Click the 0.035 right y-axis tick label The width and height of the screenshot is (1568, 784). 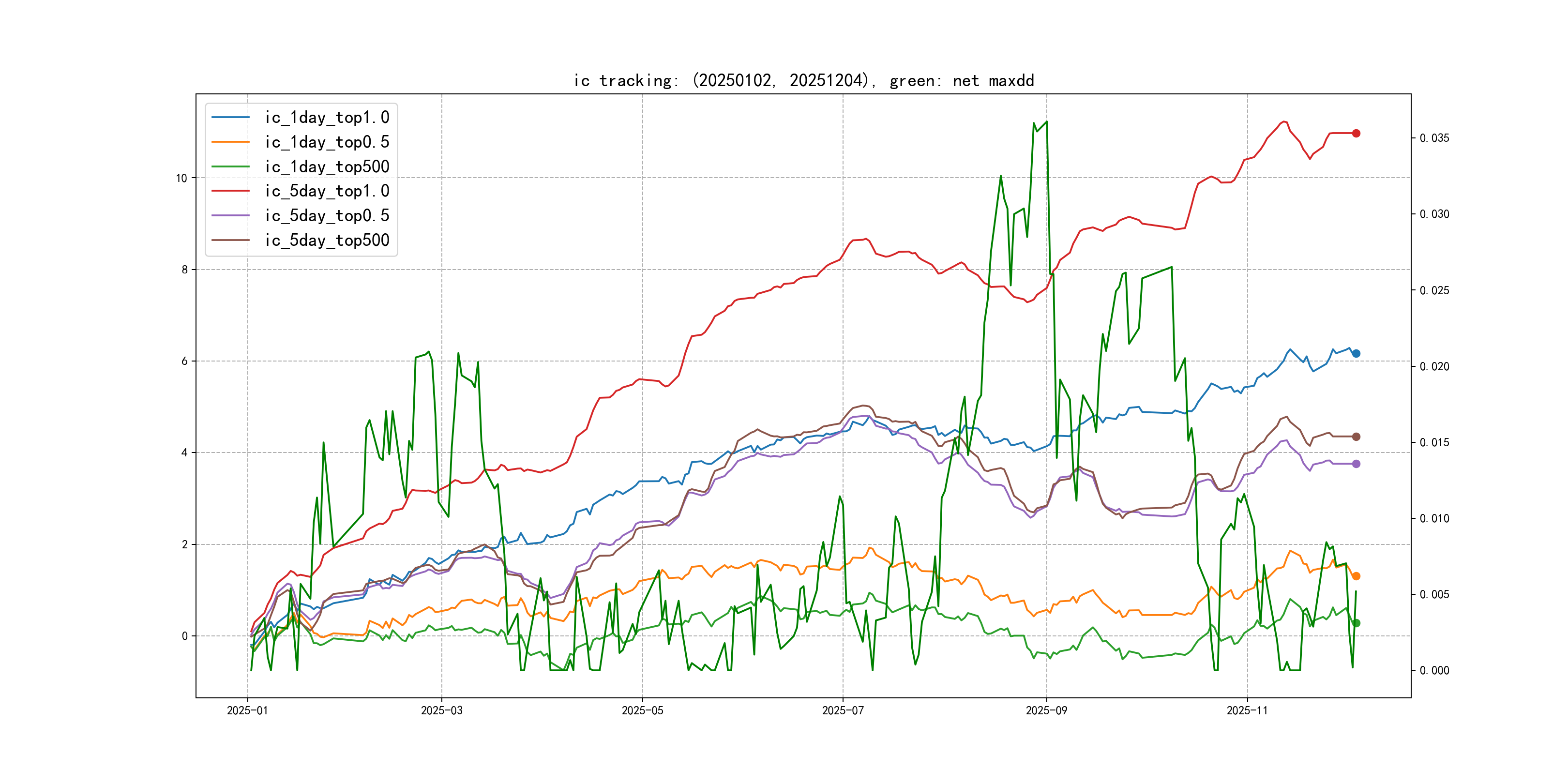(x=1434, y=138)
